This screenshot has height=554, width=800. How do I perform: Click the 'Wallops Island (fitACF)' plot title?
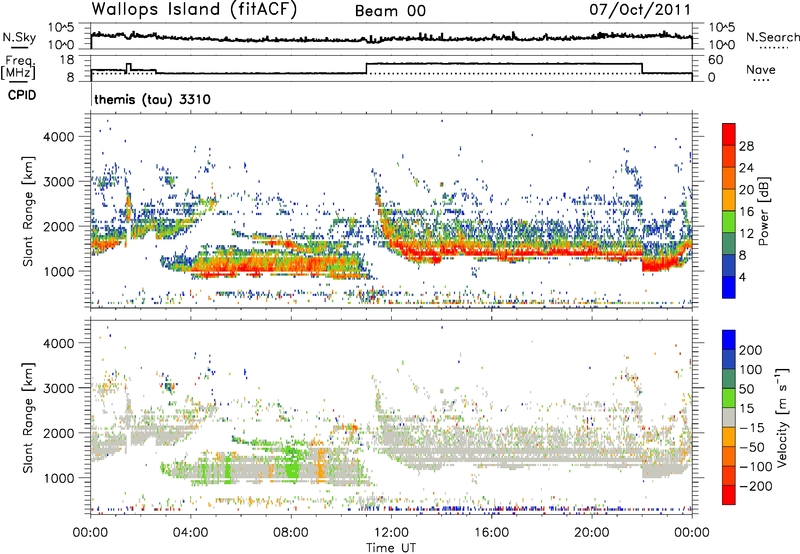pyautogui.click(x=194, y=9)
